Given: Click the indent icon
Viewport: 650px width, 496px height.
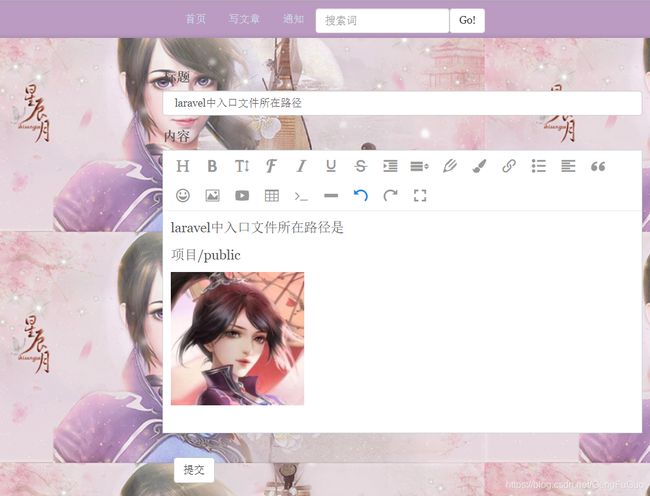Looking at the screenshot, I should coord(390,166).
